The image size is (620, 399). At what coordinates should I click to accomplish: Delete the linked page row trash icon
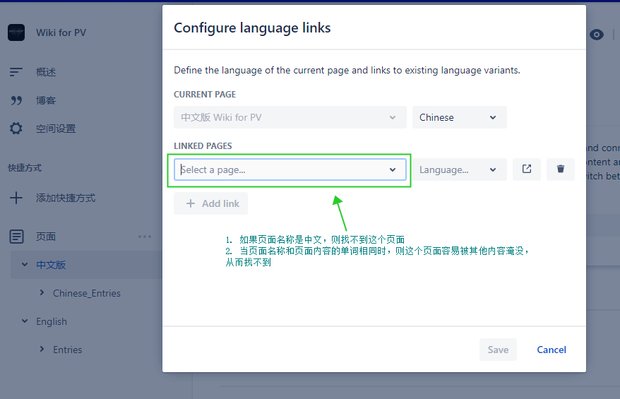560,169
